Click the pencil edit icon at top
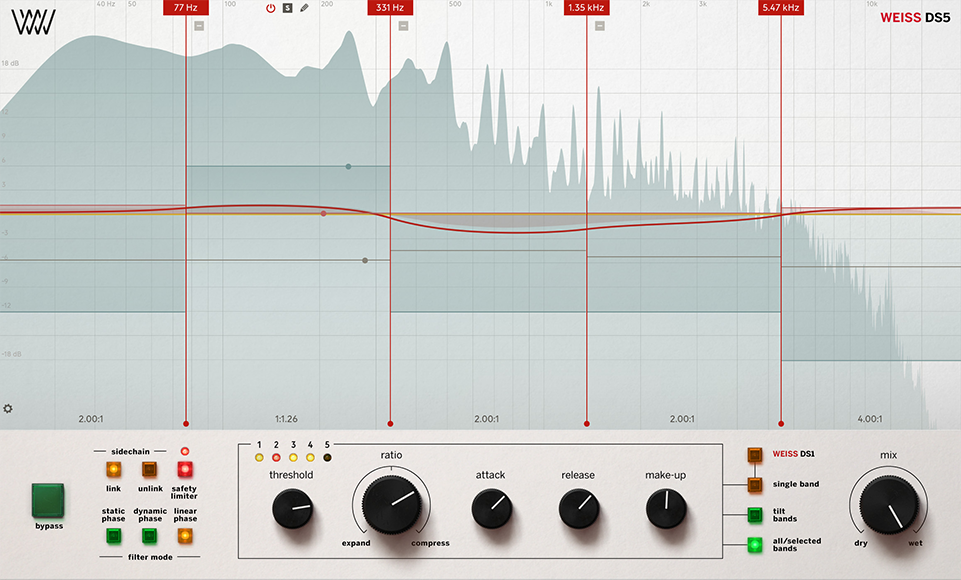The image size is (961, 580). (305, 8)
